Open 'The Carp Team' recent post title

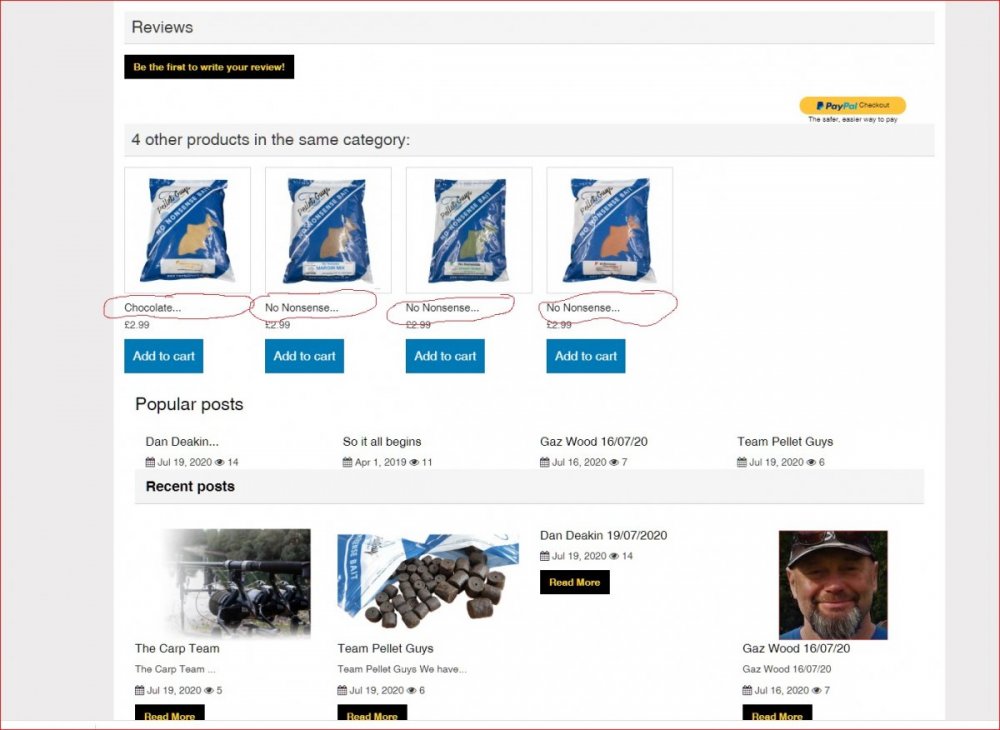(177, 648)
